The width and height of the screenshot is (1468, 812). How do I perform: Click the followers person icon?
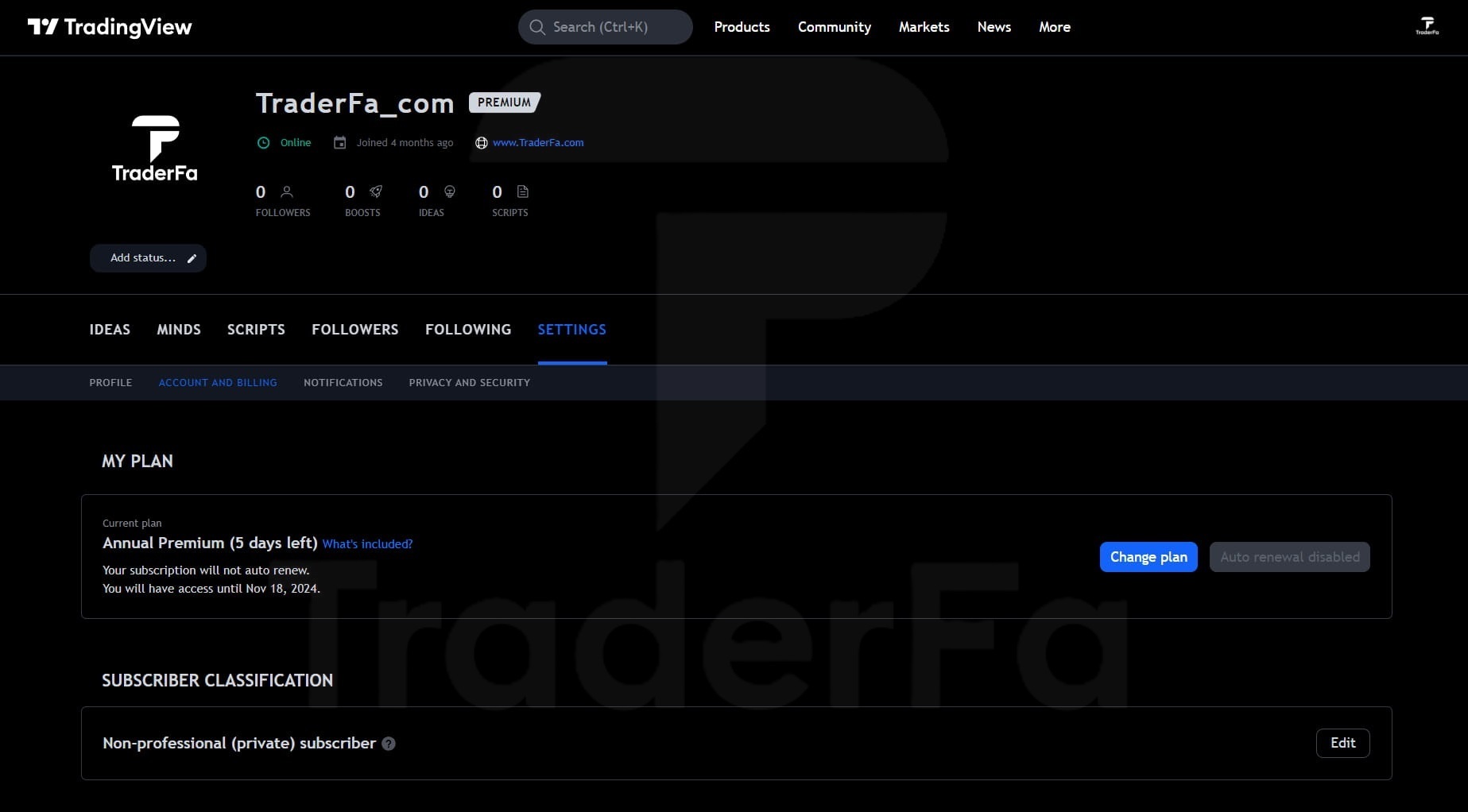[x=287, y=191]
